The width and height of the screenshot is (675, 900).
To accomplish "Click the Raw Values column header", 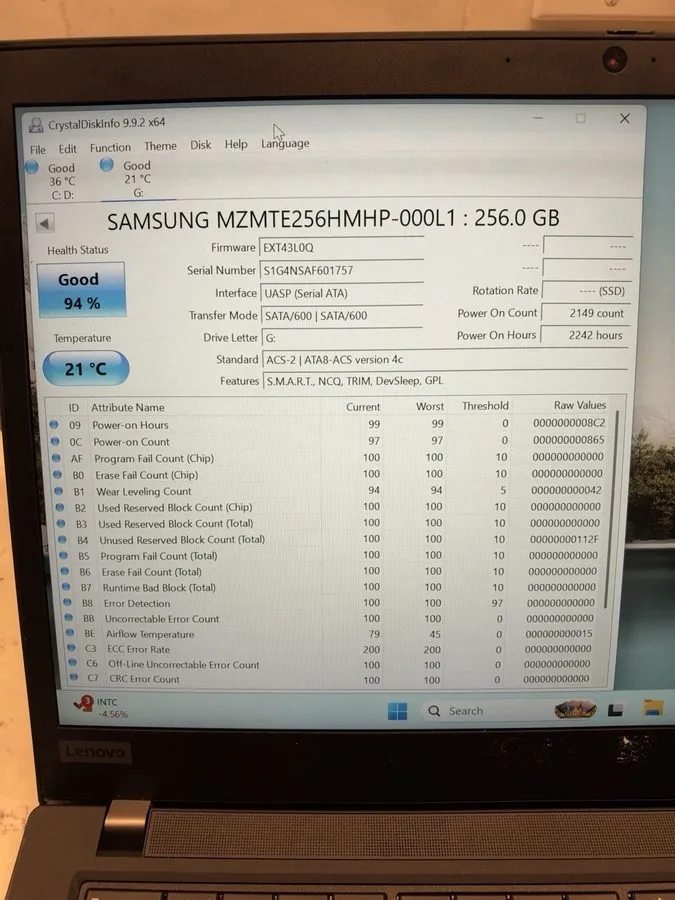I will click(580, 405).
